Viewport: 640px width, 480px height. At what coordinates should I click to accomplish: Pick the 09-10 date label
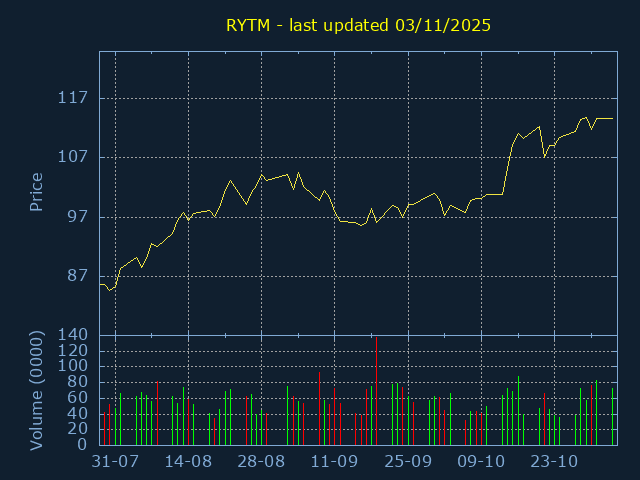[x=481, y=462]
